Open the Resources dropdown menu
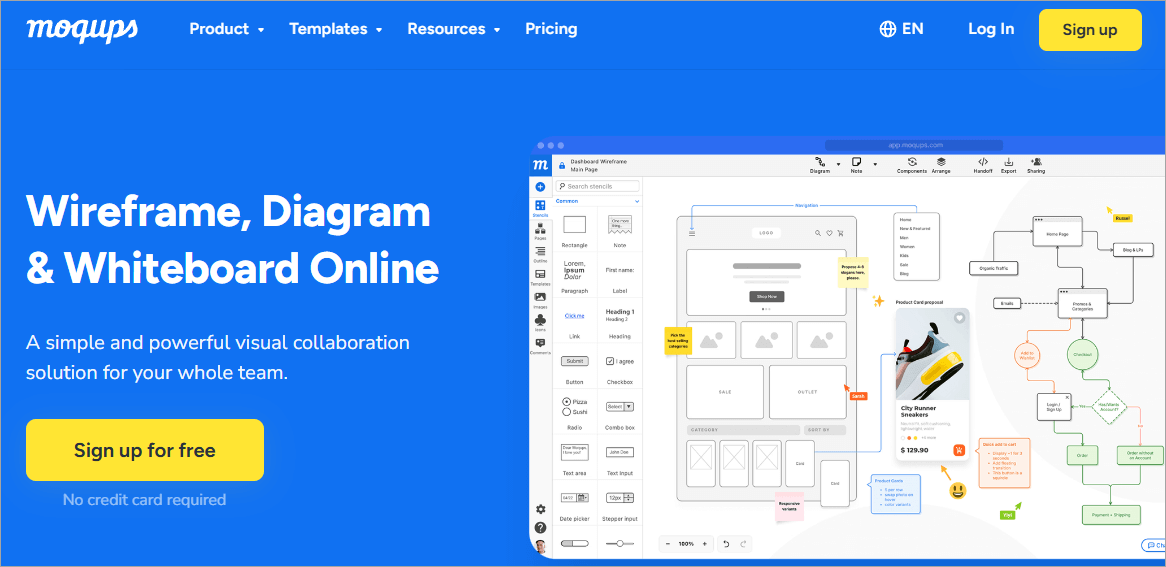The image size is (1166, 567). (x=454, y=29)
